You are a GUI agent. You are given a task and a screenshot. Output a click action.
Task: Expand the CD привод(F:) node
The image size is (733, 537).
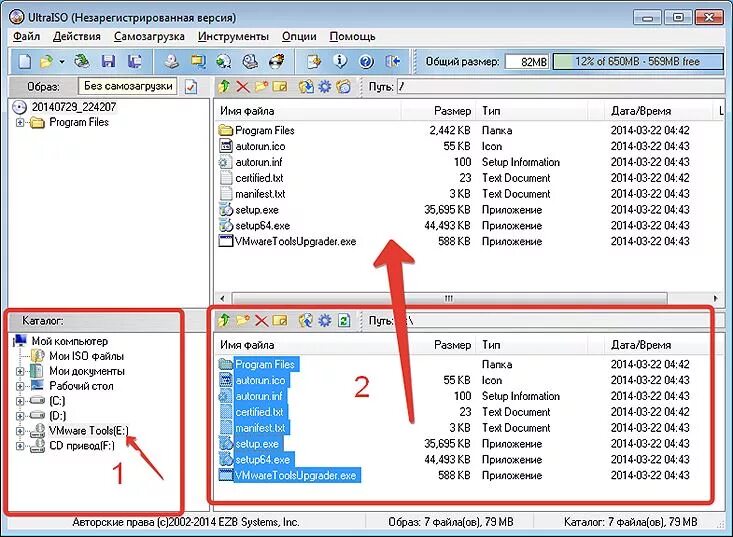click(20, 446)
